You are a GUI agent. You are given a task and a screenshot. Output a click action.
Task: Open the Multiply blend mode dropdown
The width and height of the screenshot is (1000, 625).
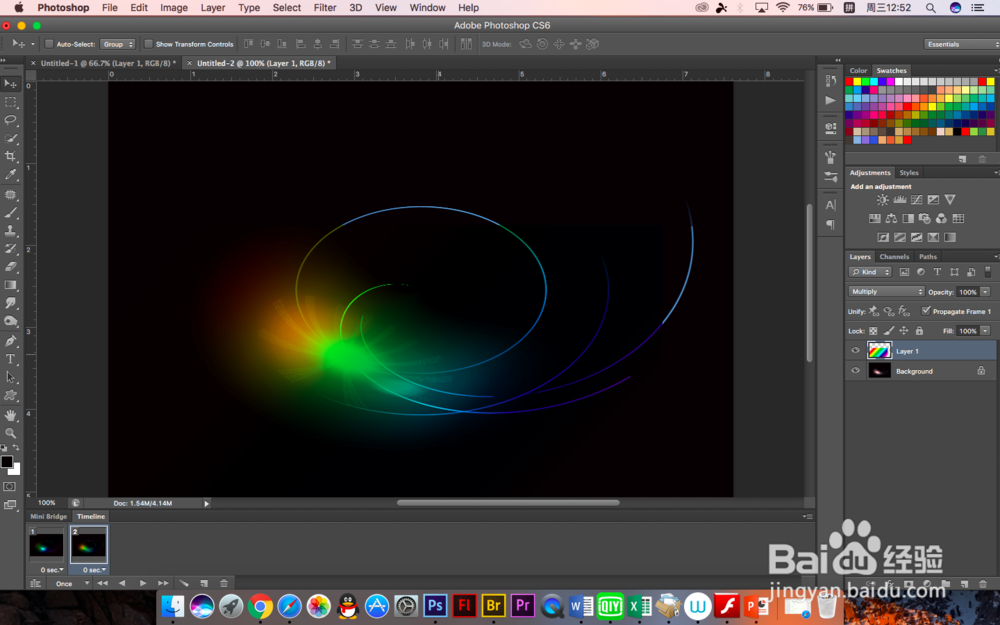[886, 292]
